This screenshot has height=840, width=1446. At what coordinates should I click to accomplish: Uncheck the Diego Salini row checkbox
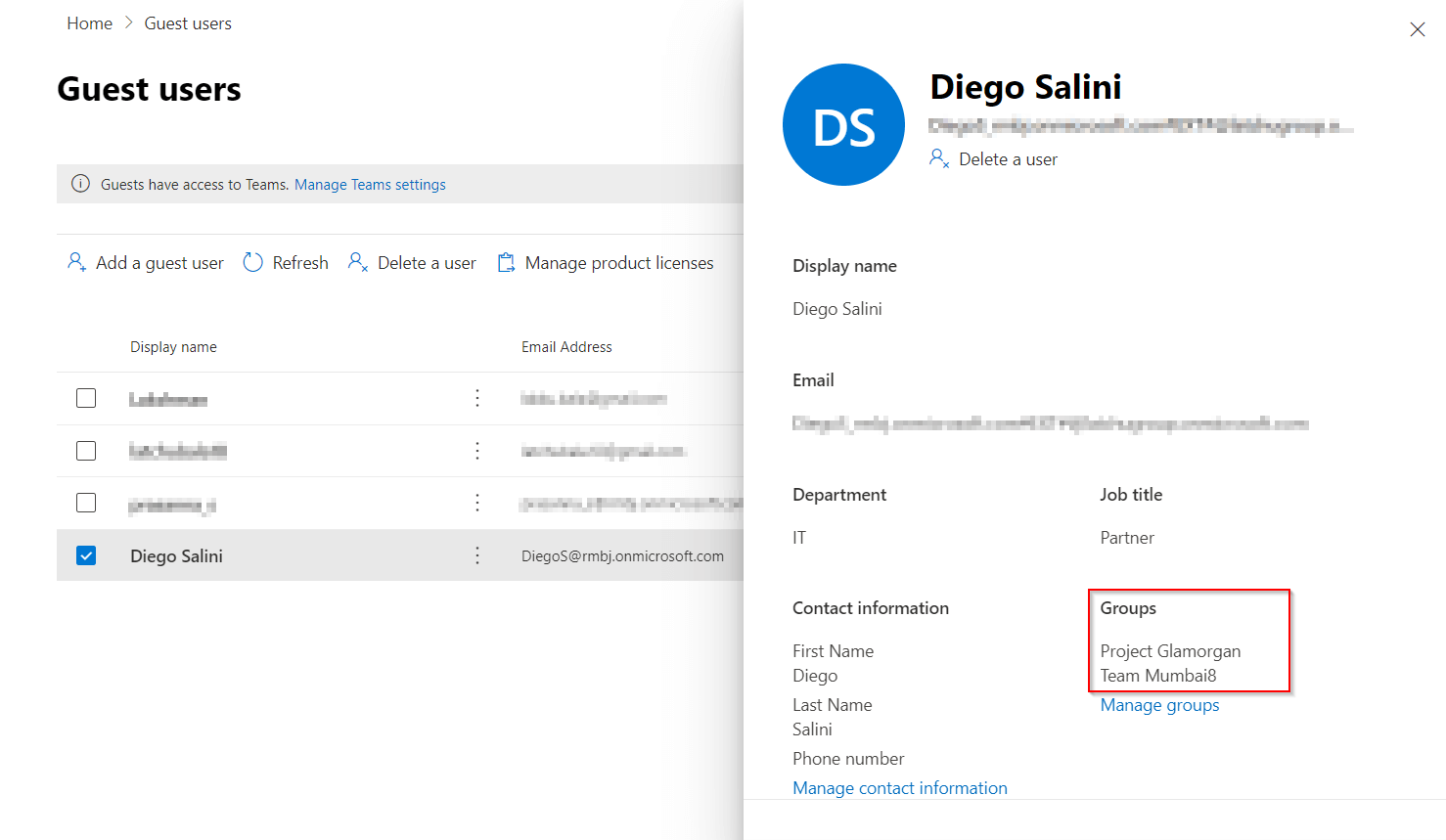[x=86, y=554]
